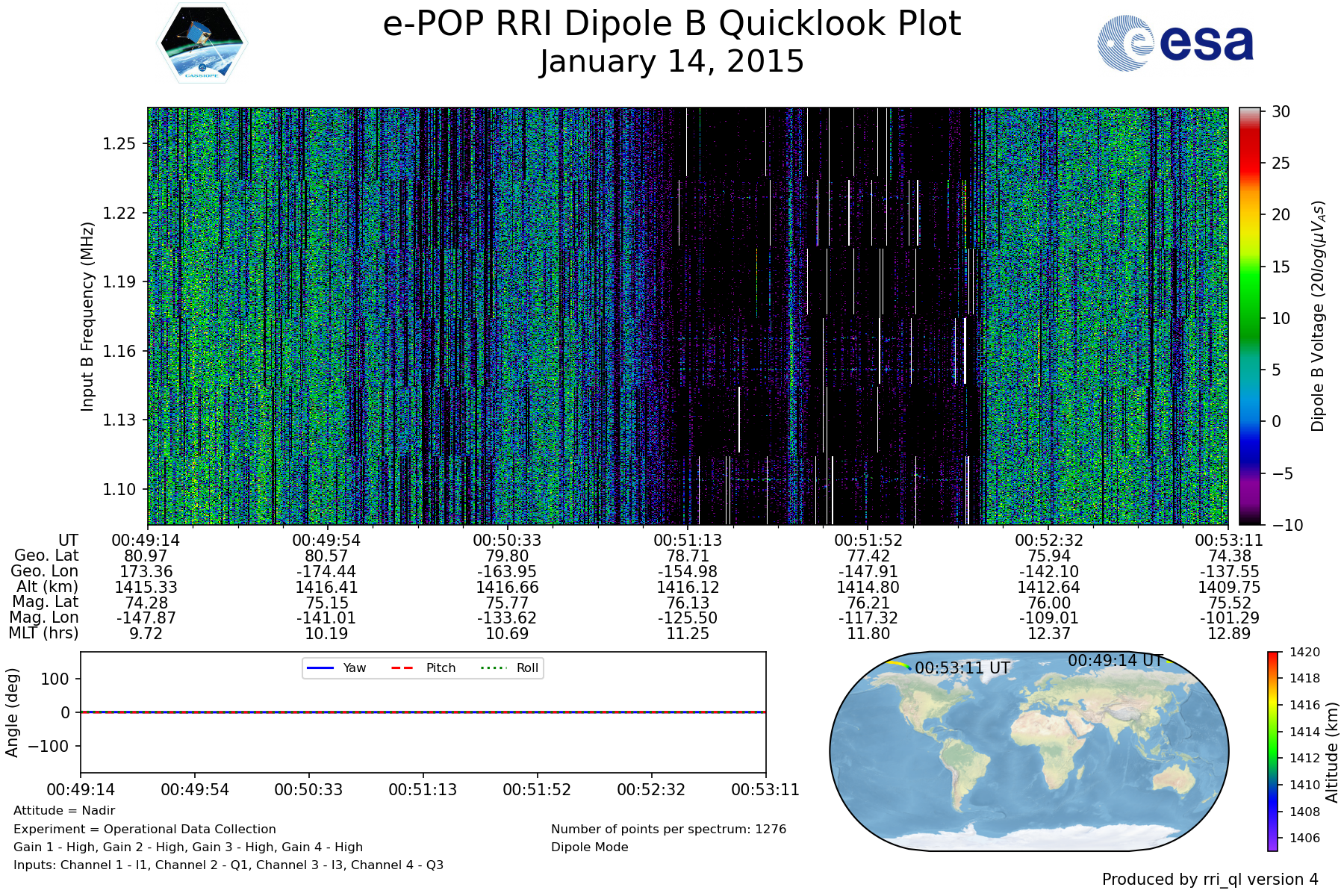Click the Yaw legend entry
Screen dimensions: 1344x896
(336, 668)
